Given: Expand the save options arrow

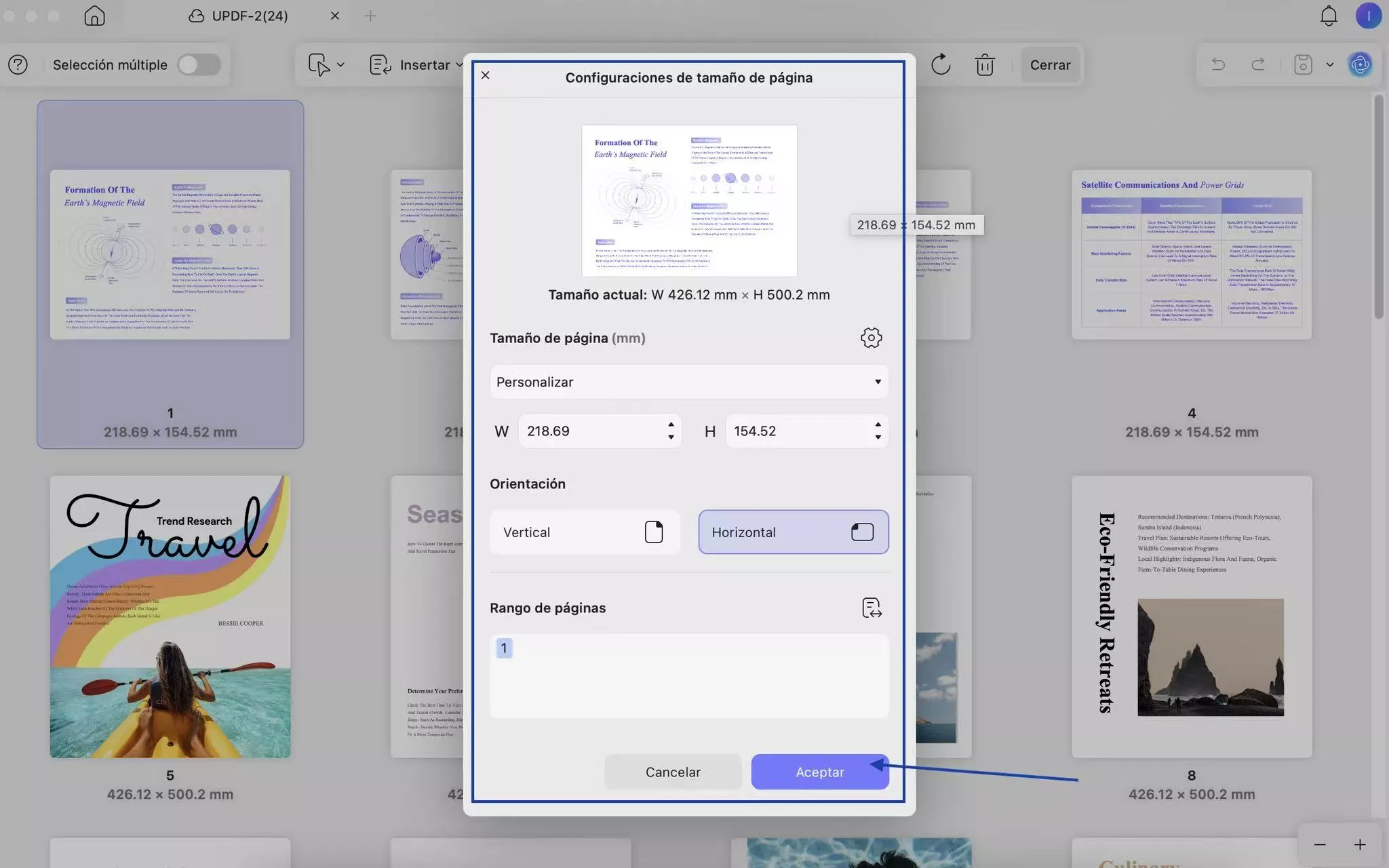Looking at the screenshot, I should [1329, 64].
